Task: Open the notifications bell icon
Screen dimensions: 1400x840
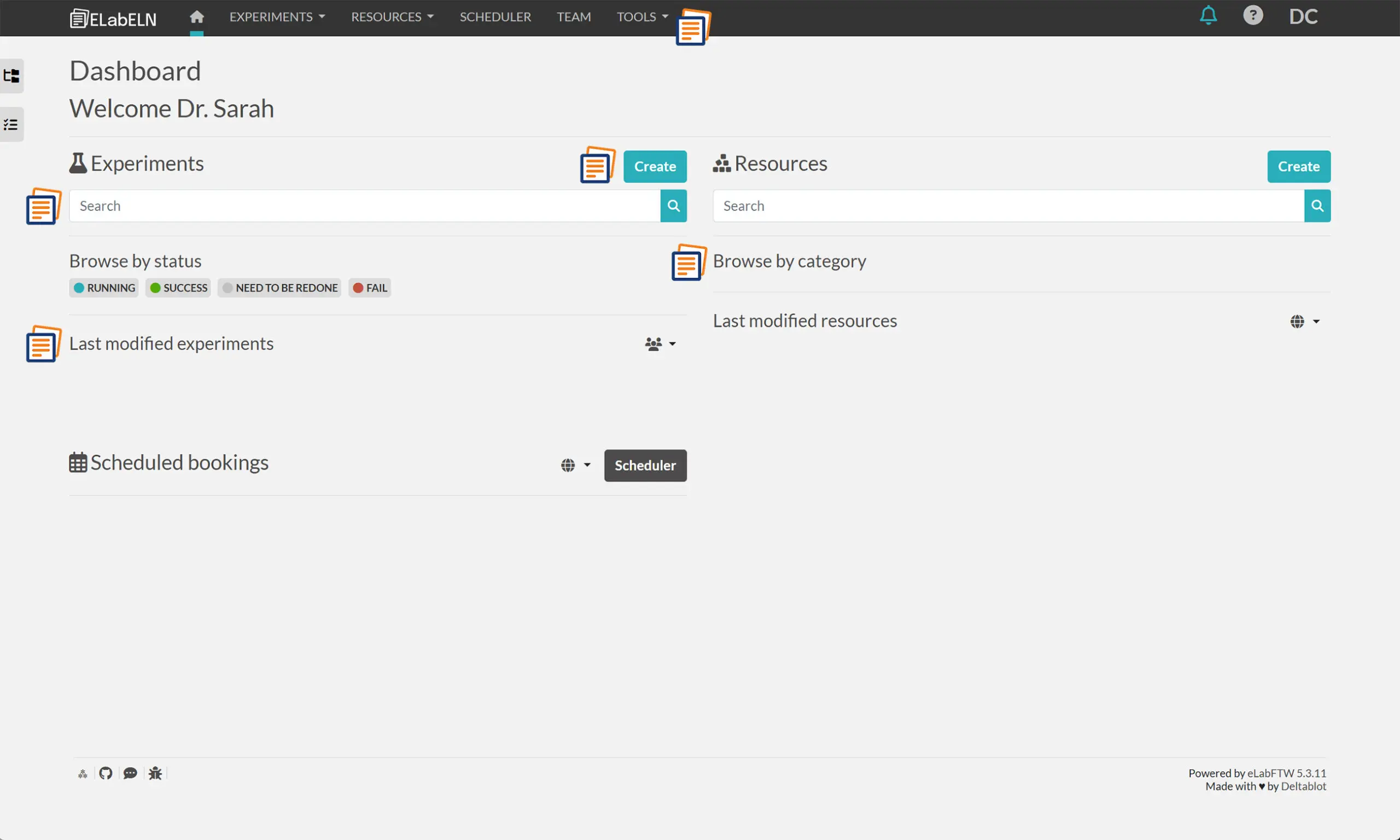Action: (1208, 16)
